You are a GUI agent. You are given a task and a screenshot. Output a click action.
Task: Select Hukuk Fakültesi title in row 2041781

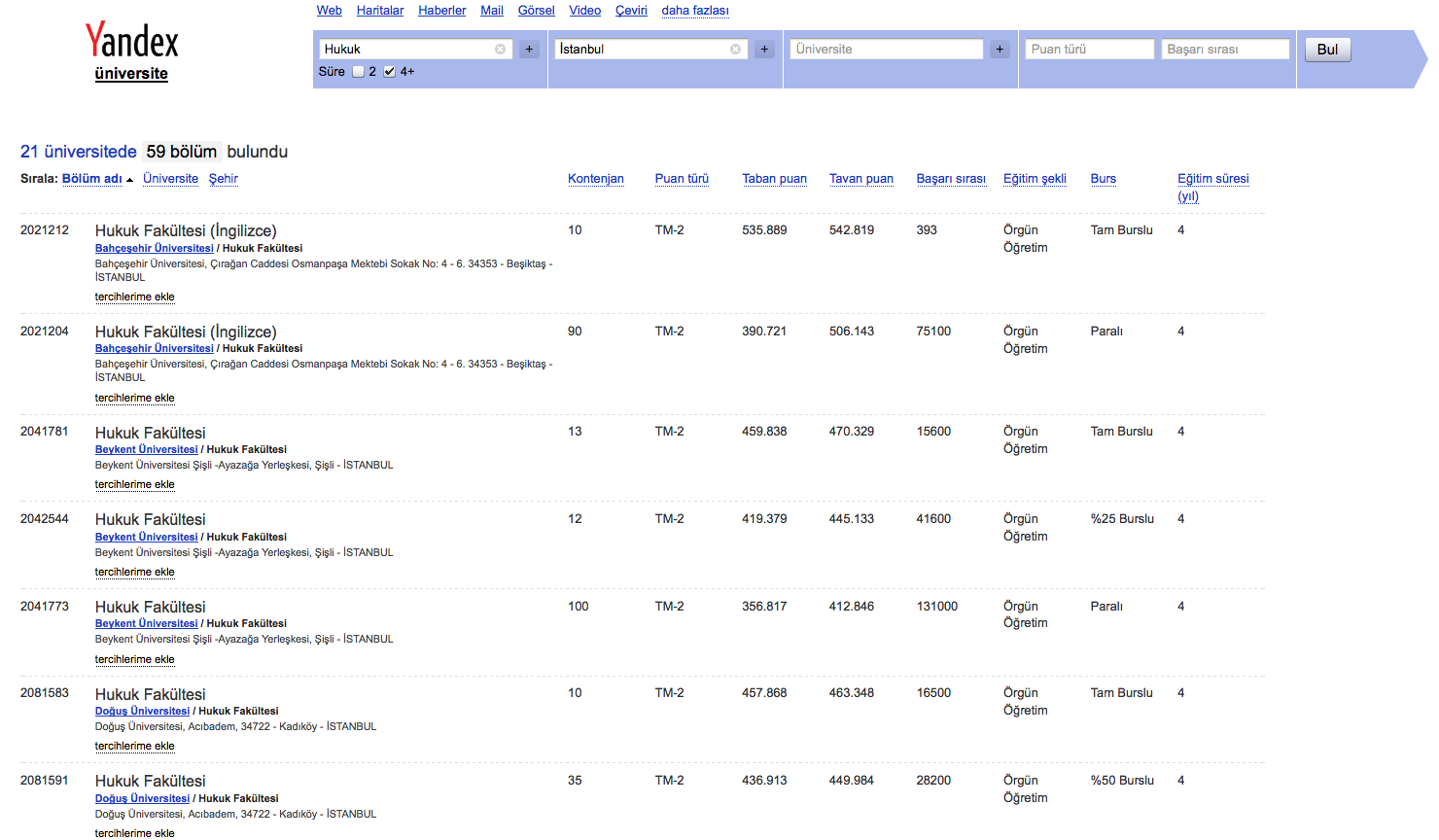click(x=151, y=433)
